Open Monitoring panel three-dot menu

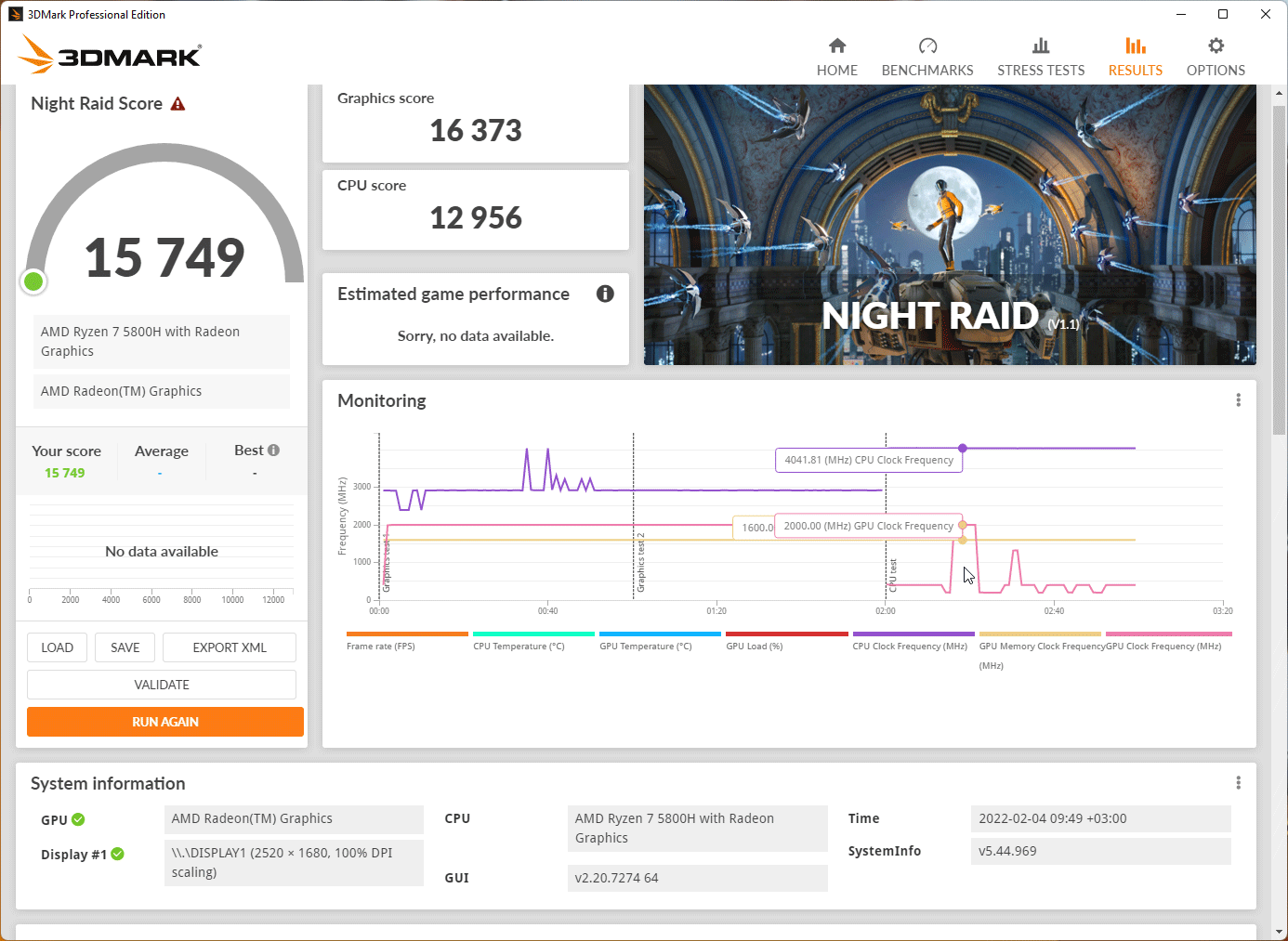point(1238,400)
